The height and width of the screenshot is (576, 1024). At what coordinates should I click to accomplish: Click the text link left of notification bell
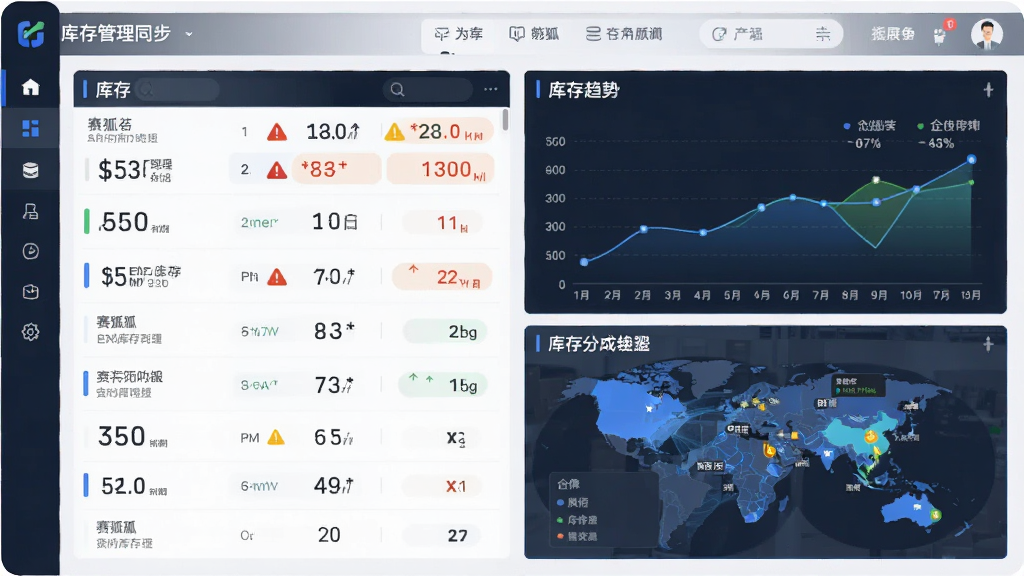[893, 34]
